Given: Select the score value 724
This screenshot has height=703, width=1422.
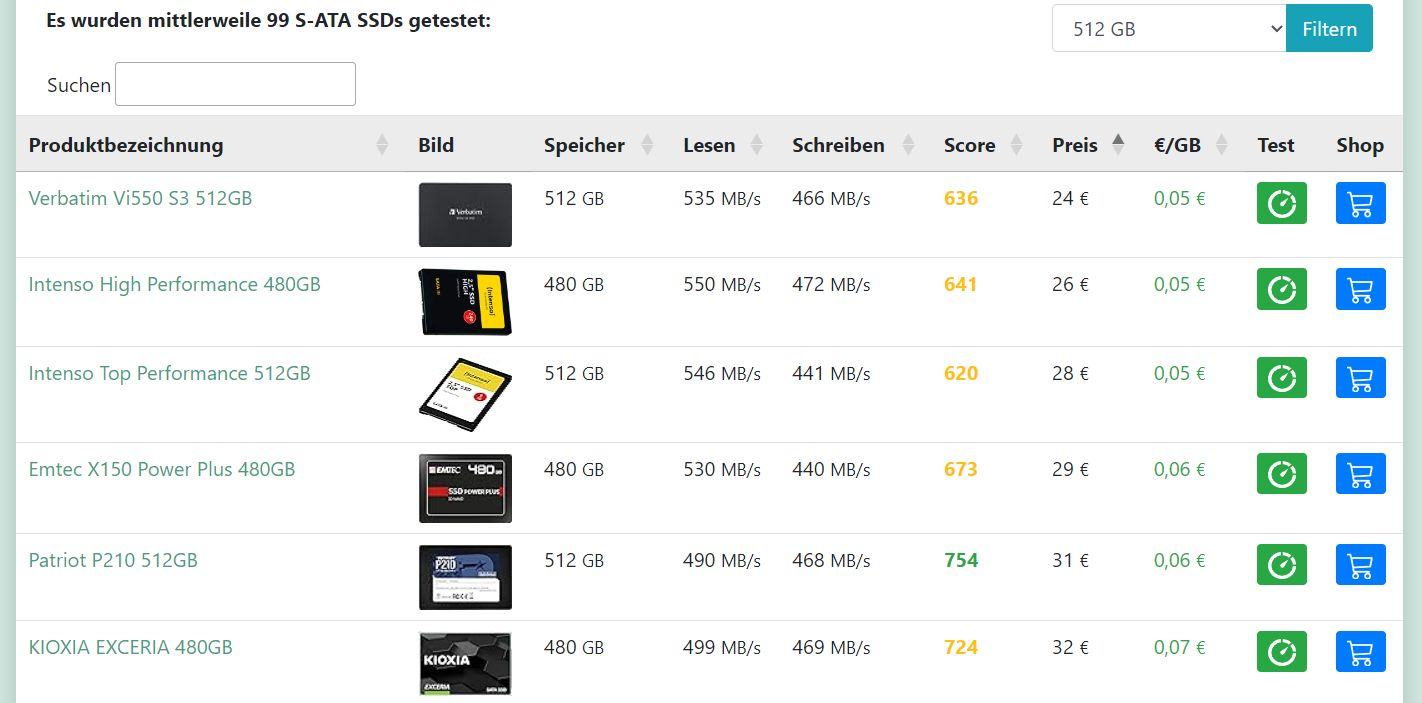Looking at the screenshot, I should (961, 647).
